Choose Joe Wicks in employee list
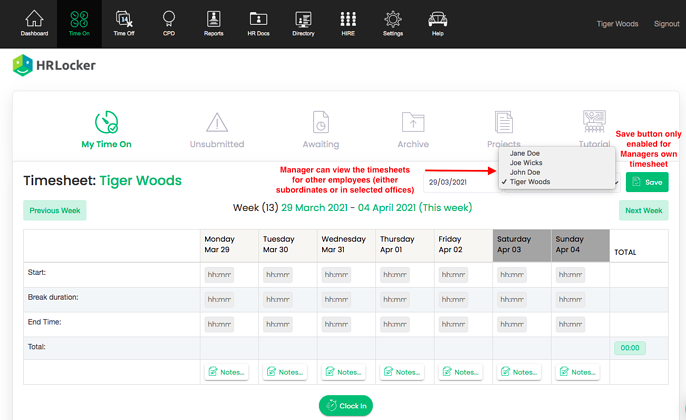 click(526, 163)
